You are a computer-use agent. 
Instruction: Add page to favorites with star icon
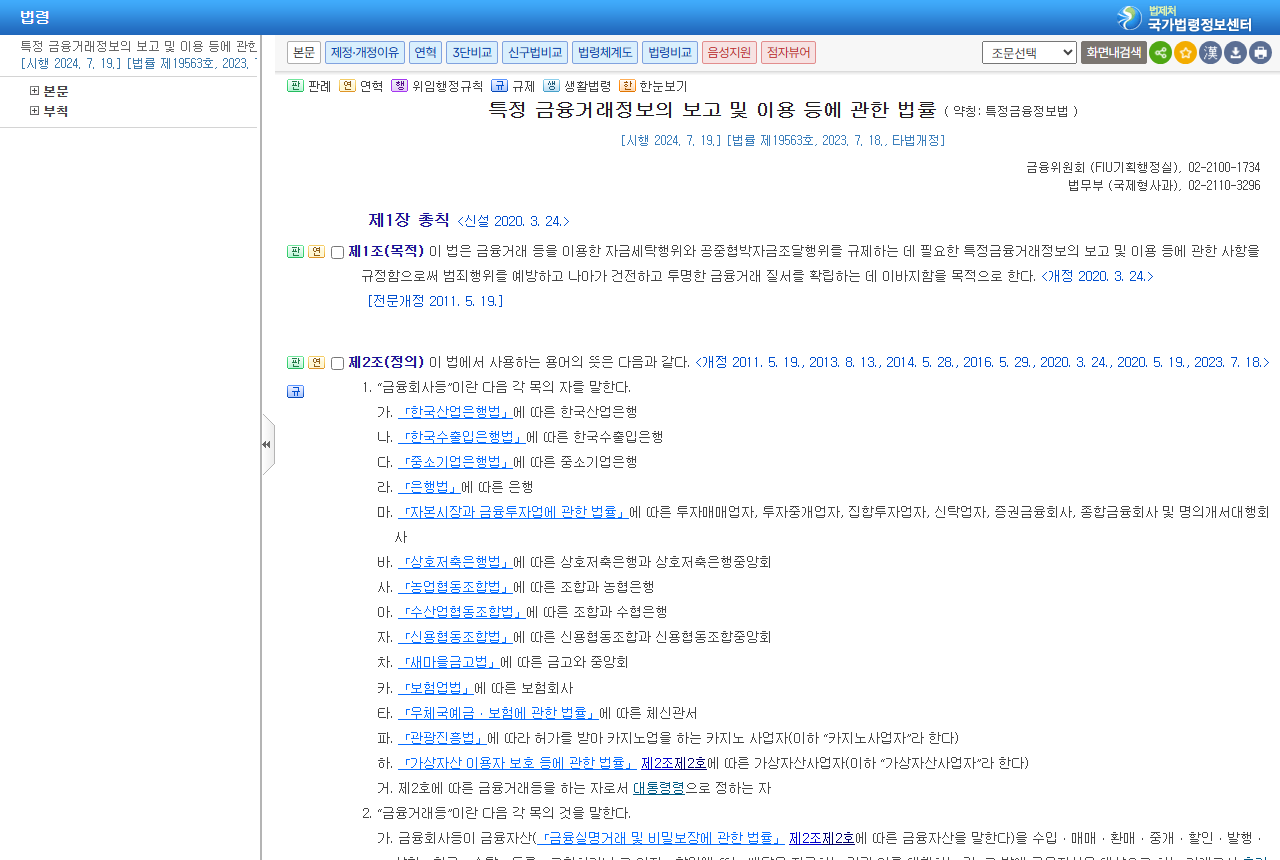(1185, 53)
